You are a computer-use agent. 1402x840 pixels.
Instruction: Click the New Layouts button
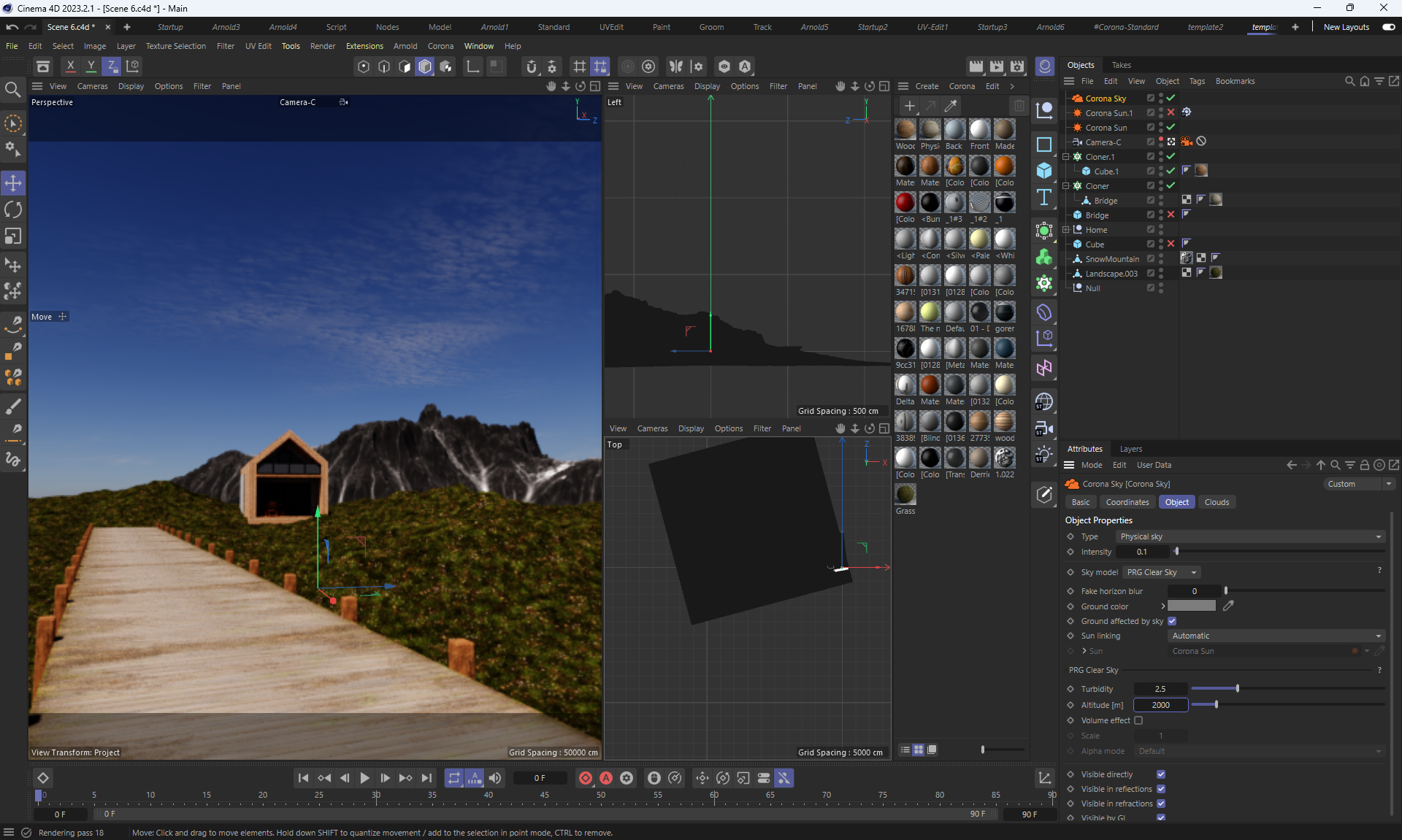1346,27
